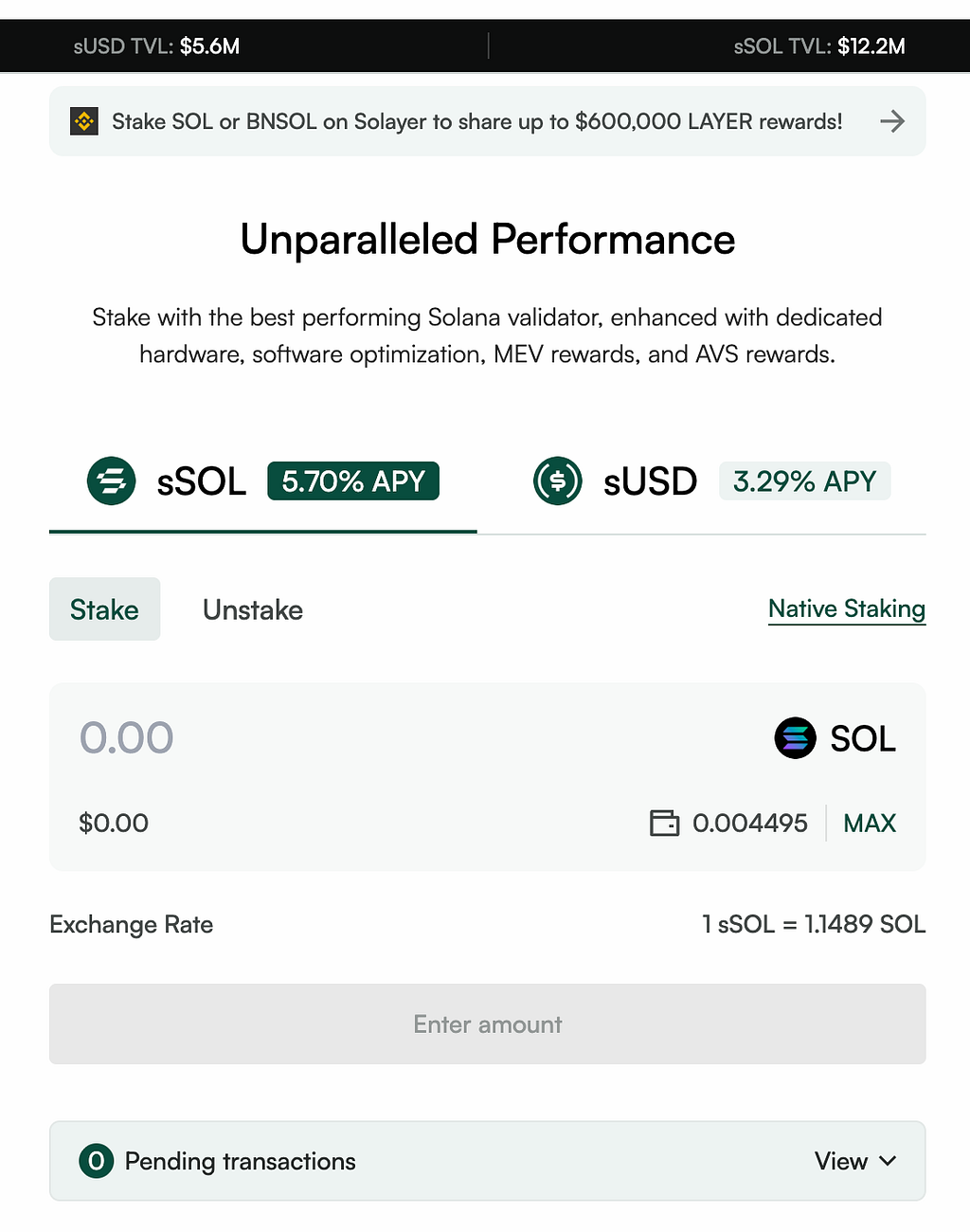Switch to Unstake mode

[253, 609]
